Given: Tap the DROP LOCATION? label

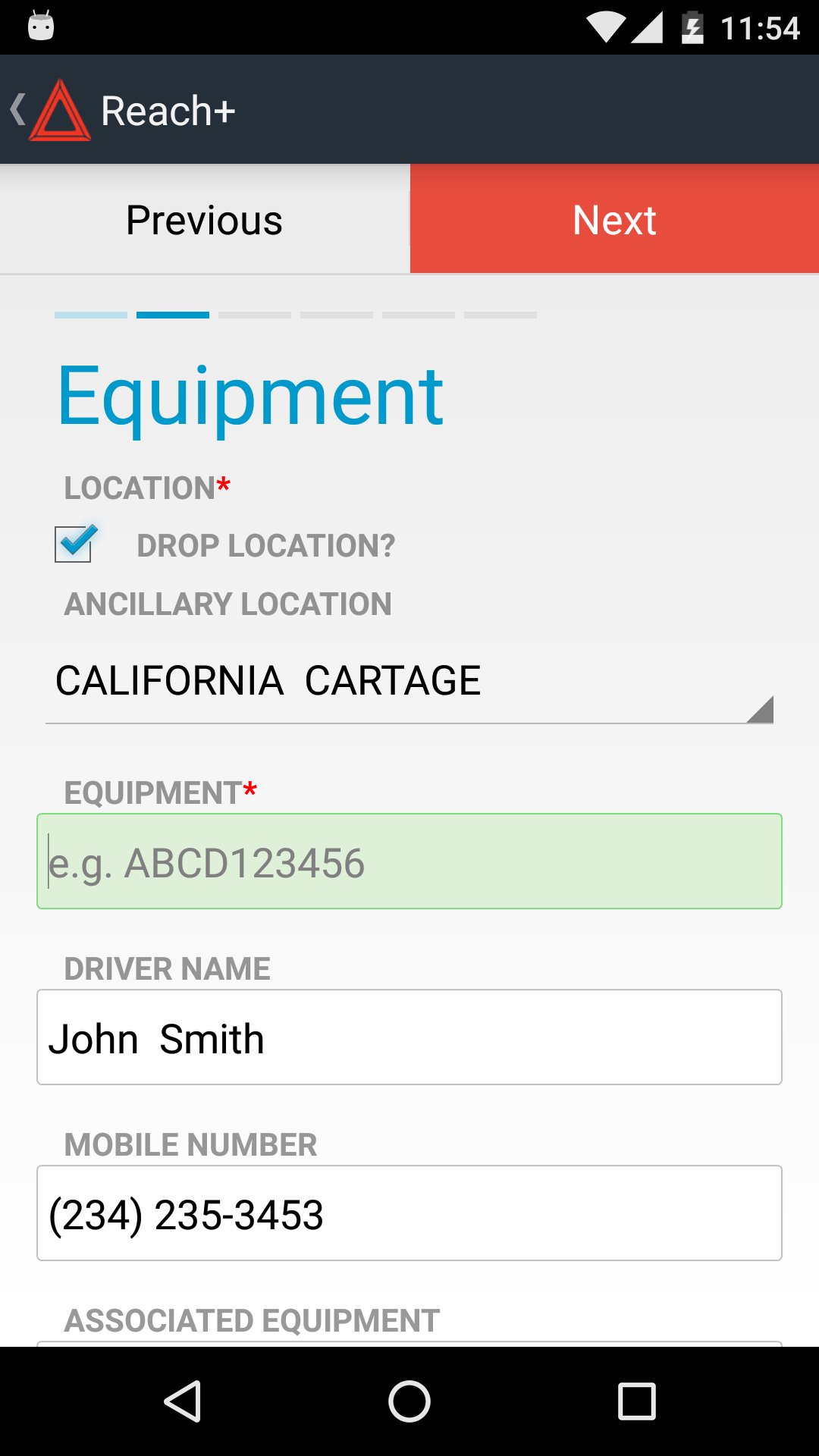Looking at the screenshot, I should tap(265, 546).
